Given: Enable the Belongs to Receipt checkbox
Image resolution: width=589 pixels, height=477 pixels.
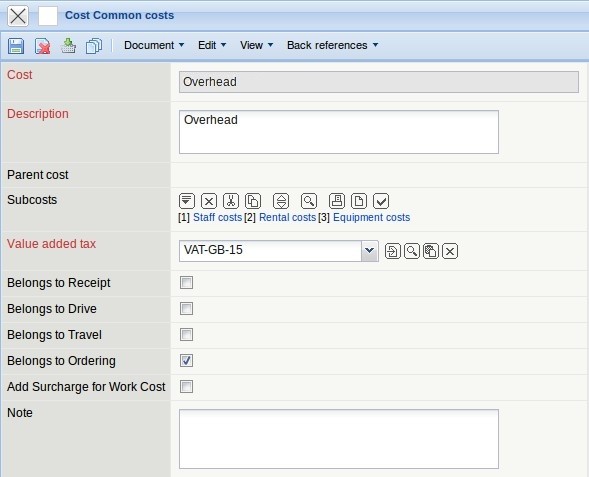Looking at the screenshot, I should pos(186,282).
